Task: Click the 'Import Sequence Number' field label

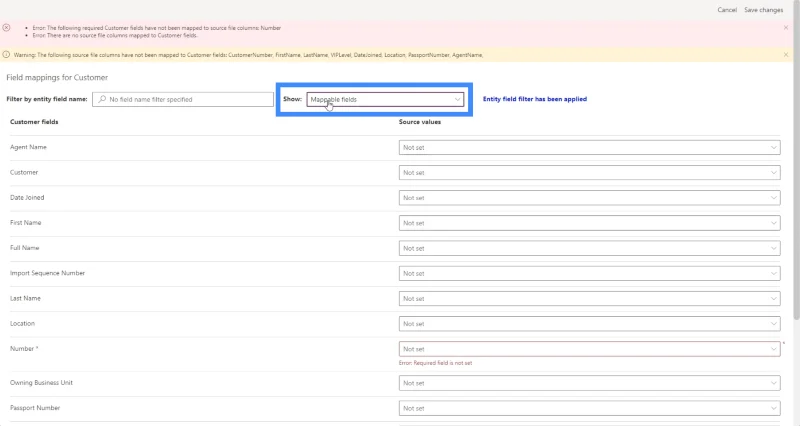Action: coord(47,273)
